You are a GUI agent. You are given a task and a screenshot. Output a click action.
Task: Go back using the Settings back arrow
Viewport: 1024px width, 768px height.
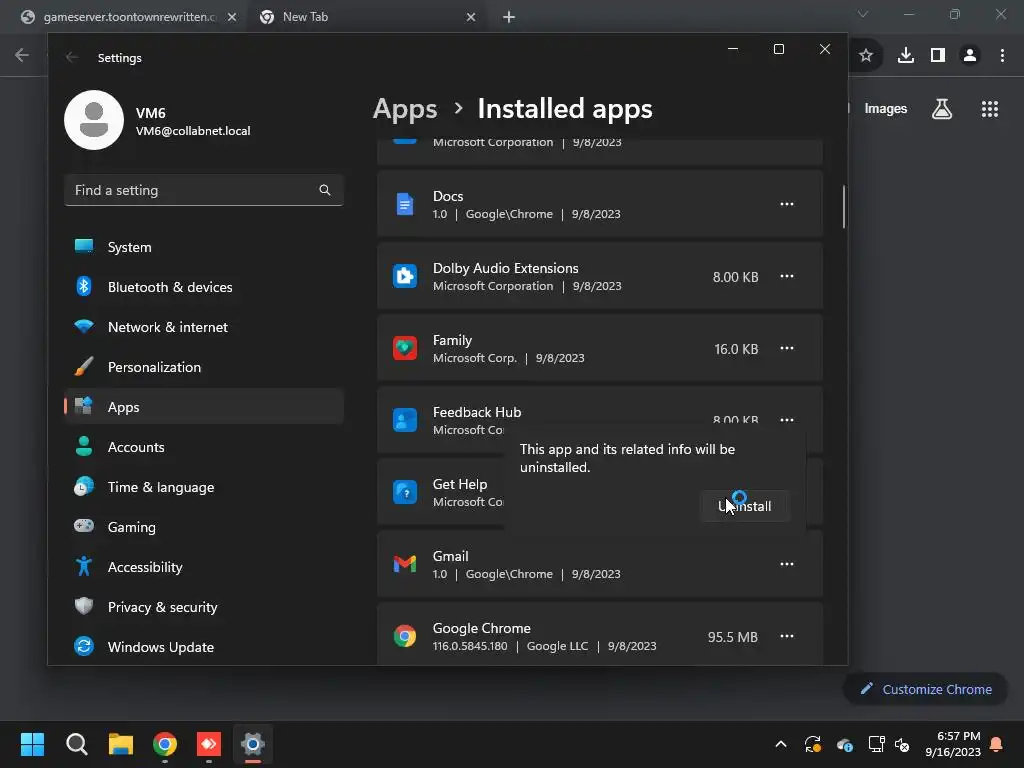click(72, 57)
